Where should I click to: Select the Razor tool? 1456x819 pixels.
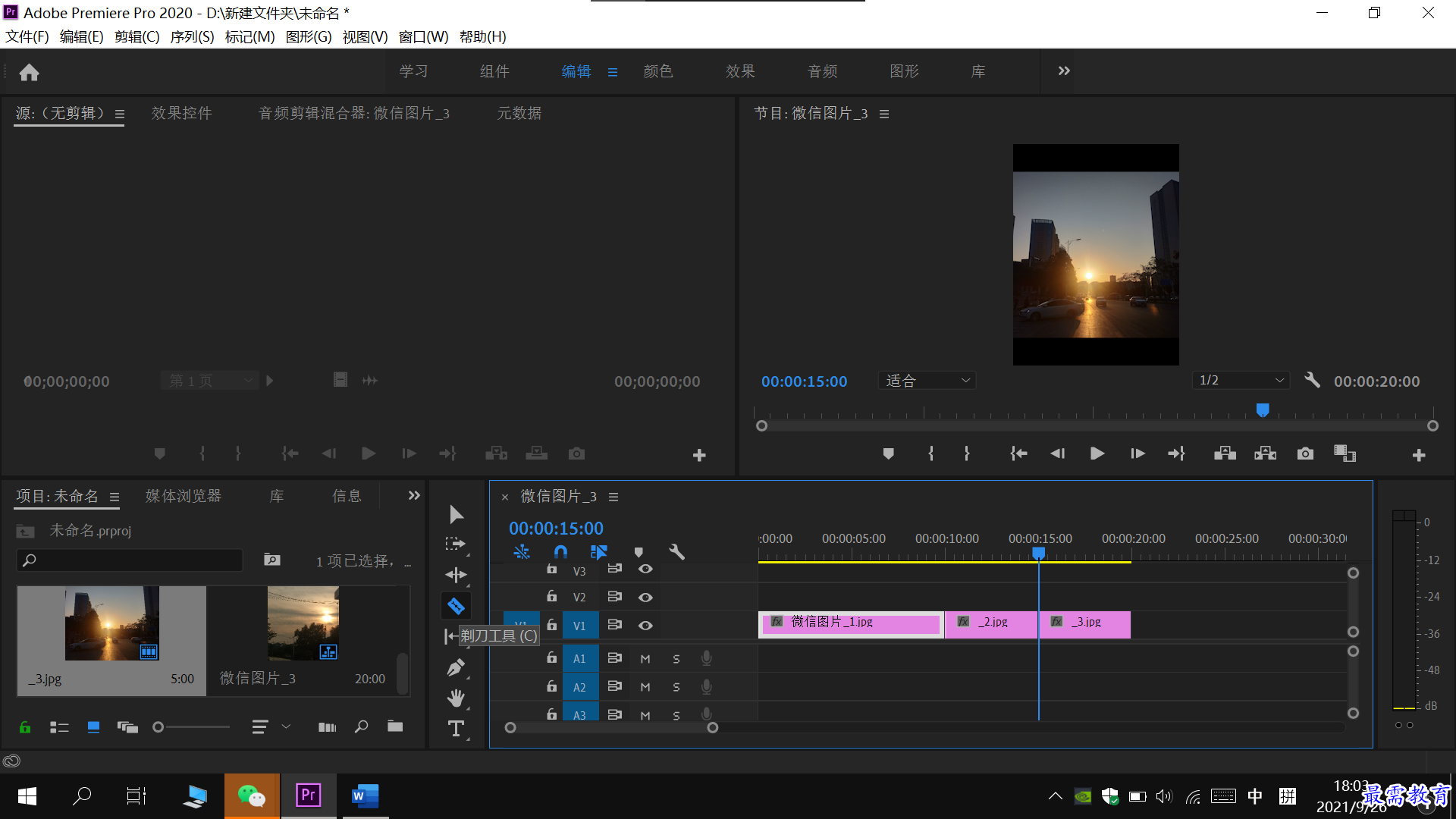pyautogui.click(x=456, y=606)
